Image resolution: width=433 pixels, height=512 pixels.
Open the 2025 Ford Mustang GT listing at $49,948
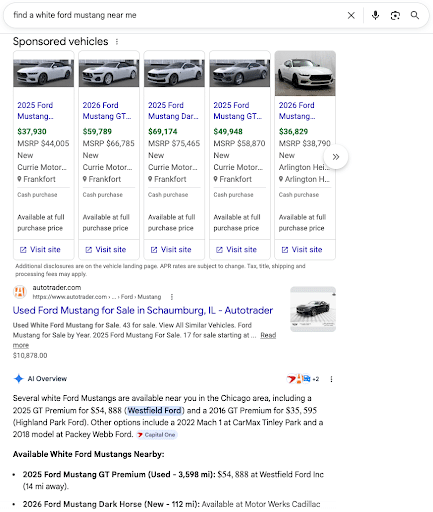point(238,111)
